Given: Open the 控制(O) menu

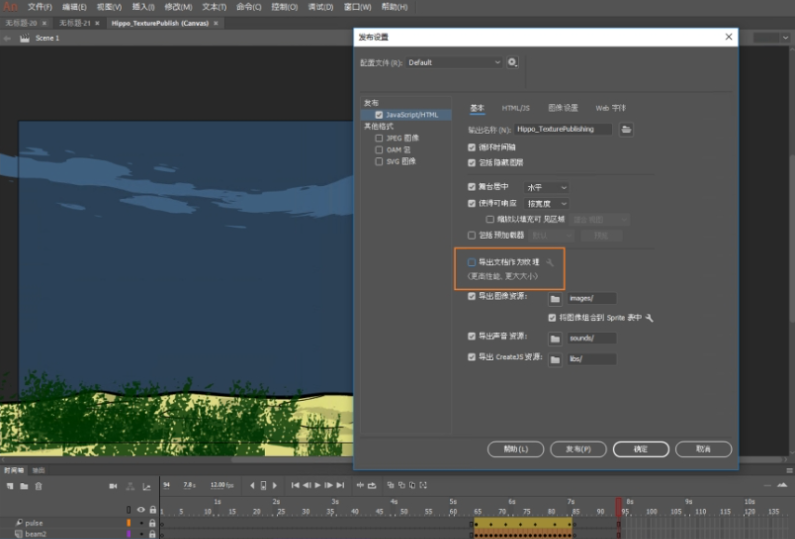Looking at the screenshot, I should (x=284, y=7).
